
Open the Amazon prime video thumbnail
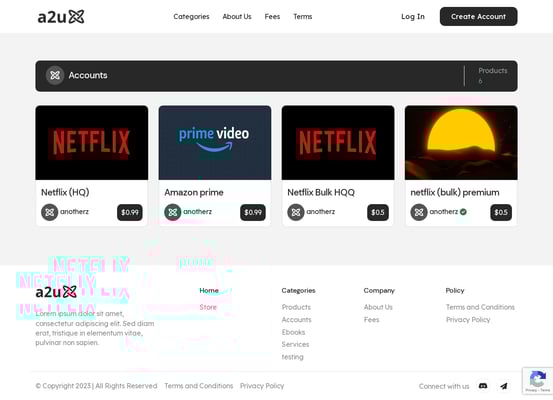point(215,143)
